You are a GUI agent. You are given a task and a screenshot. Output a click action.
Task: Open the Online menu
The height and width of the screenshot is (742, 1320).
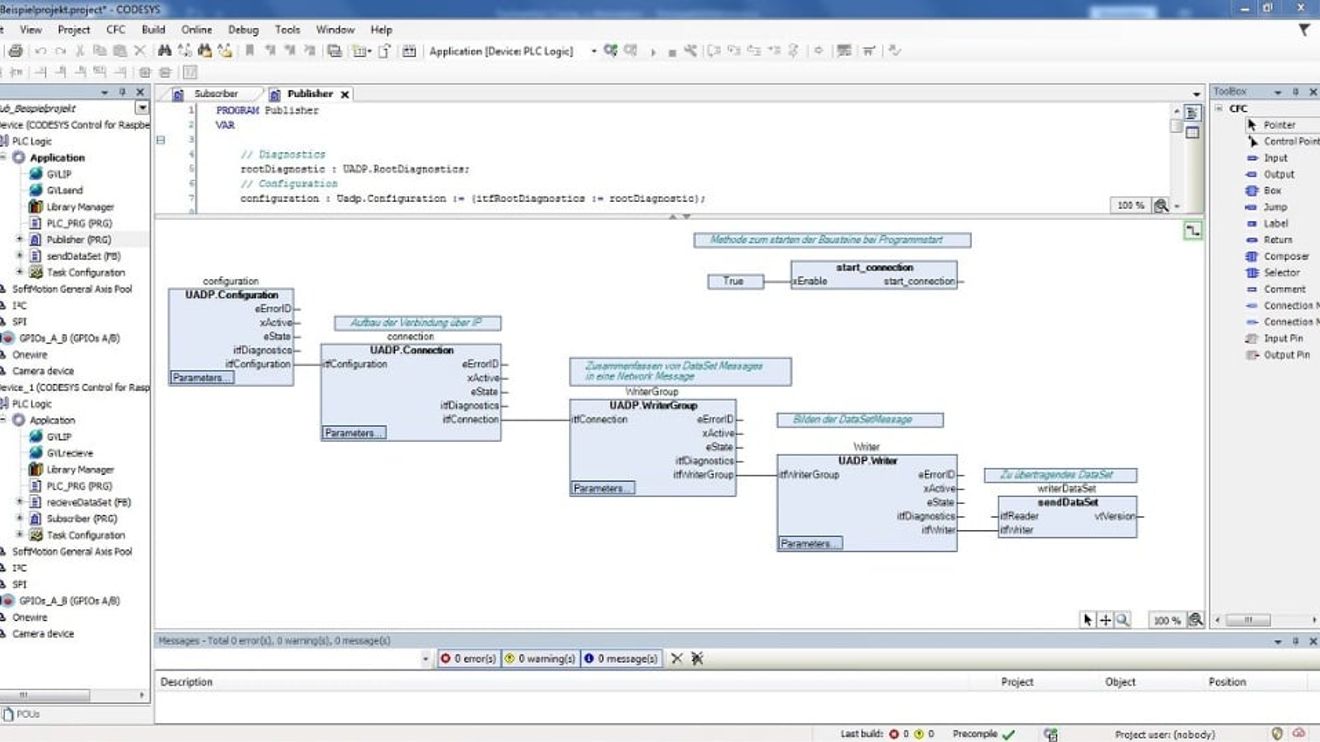pos(196,30)
